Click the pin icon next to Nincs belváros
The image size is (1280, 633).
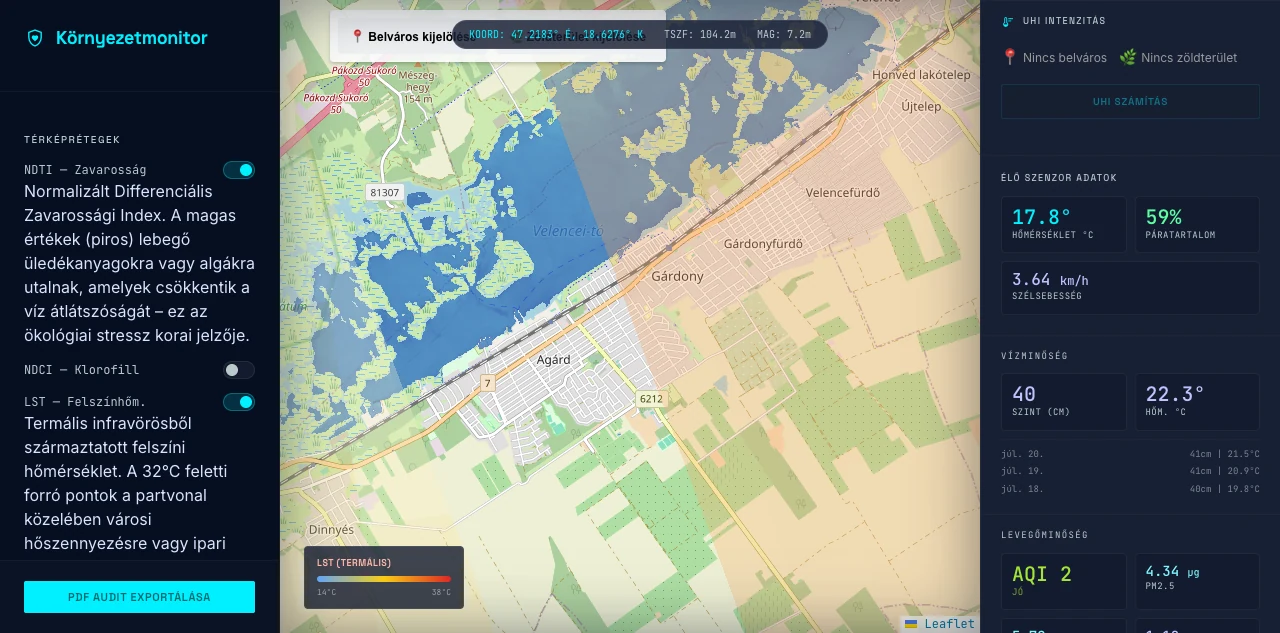tap(1010, 57)
